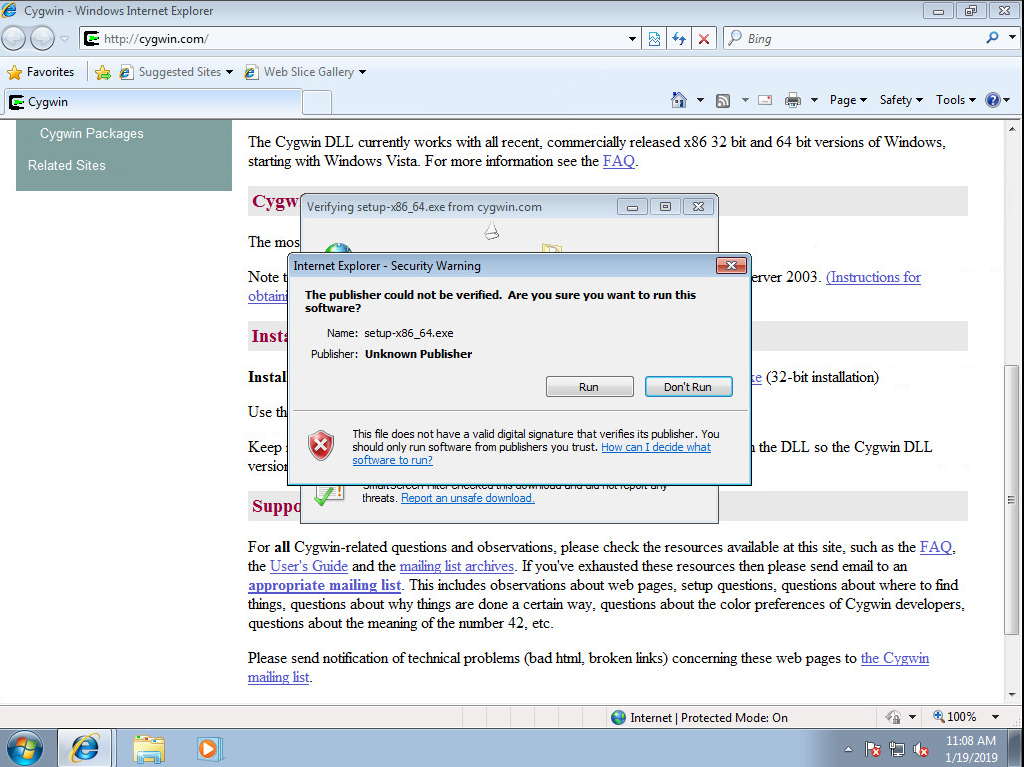
Task: Click the scrollbar down arrow
Action: (1012, 694)
